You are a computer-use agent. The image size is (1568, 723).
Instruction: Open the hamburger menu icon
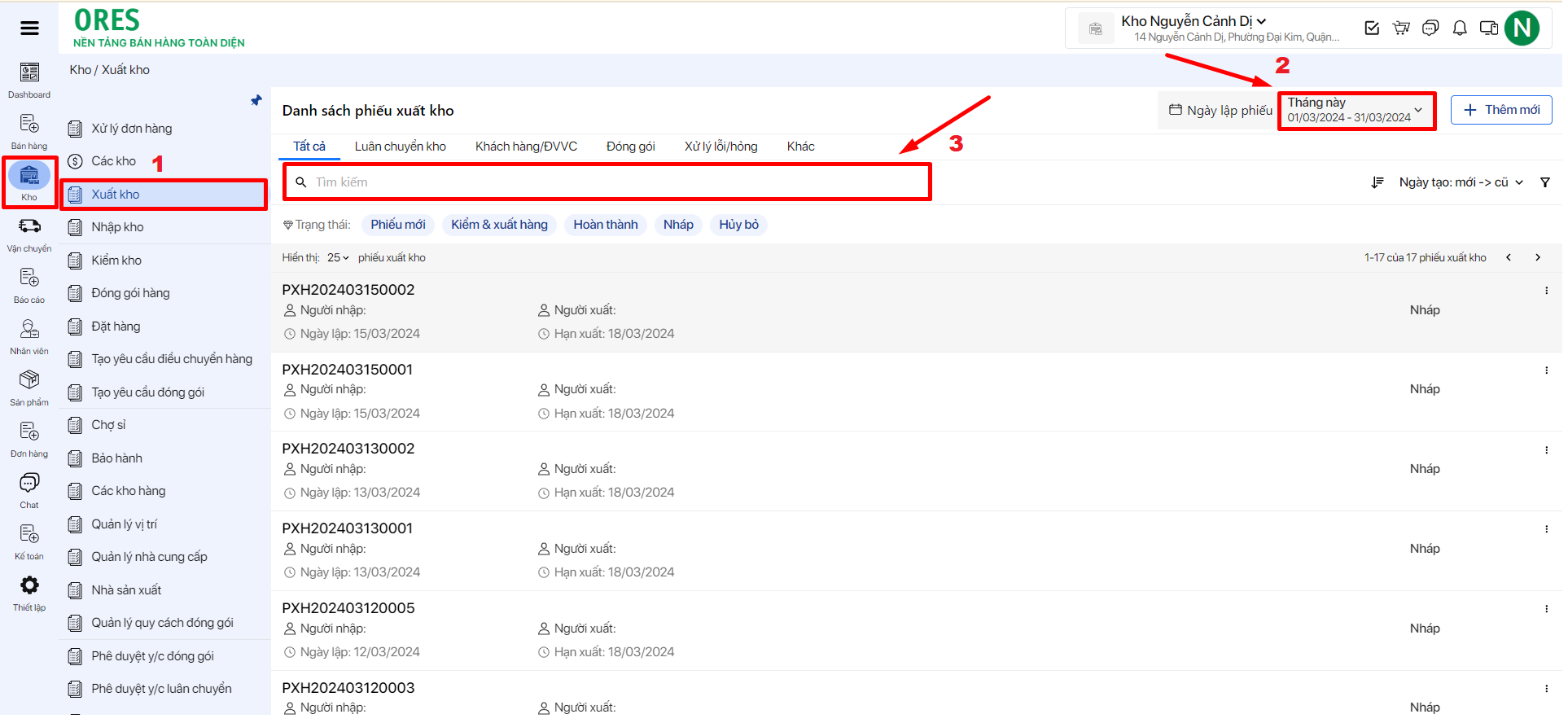(29, 28)
